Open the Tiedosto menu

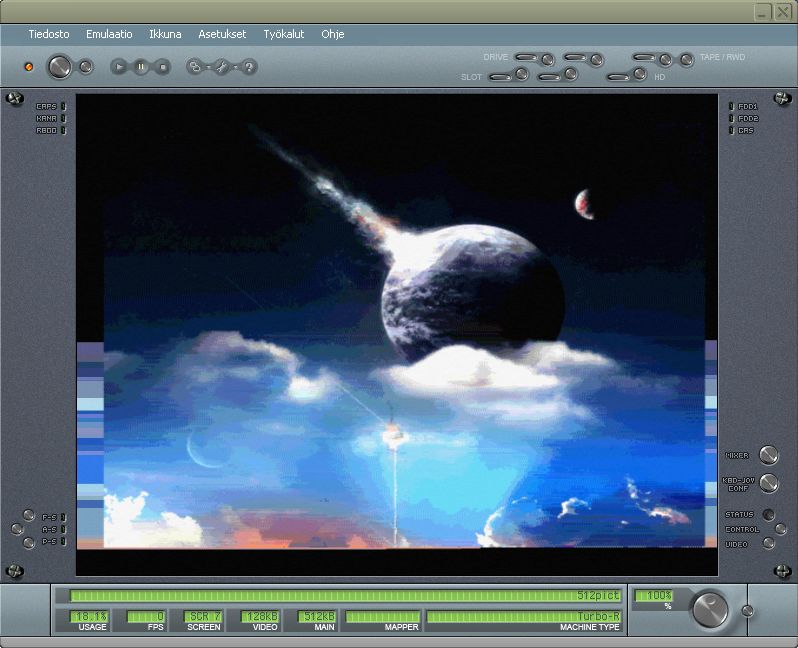[x=49, y=34]
